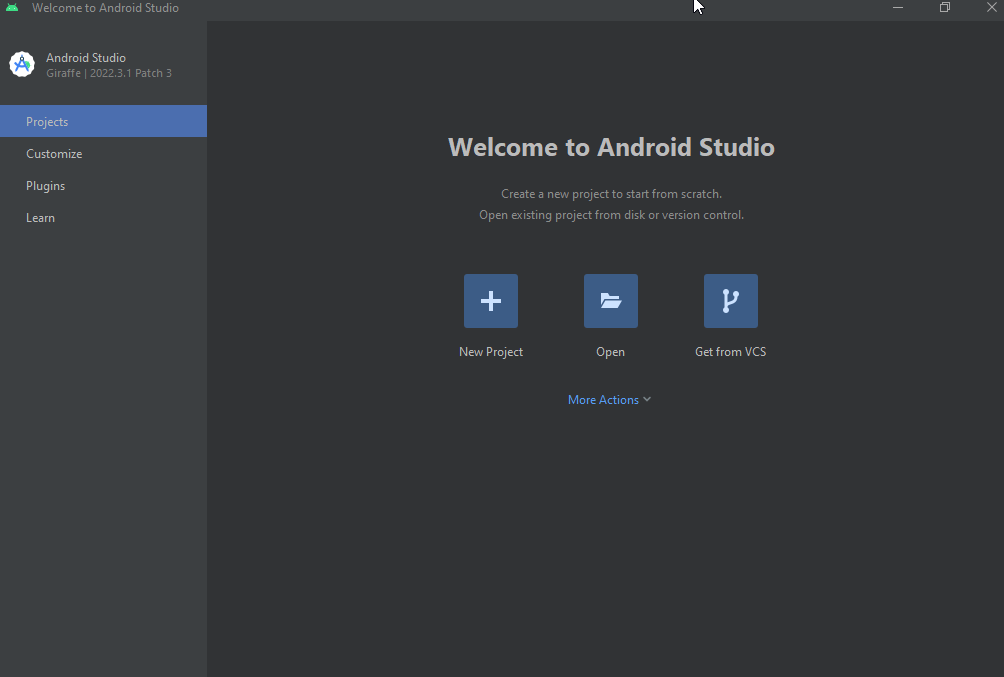1004x677 pixels.
Task: Click the Welcome to Android Studio heading
Action: tap(611, 147)
